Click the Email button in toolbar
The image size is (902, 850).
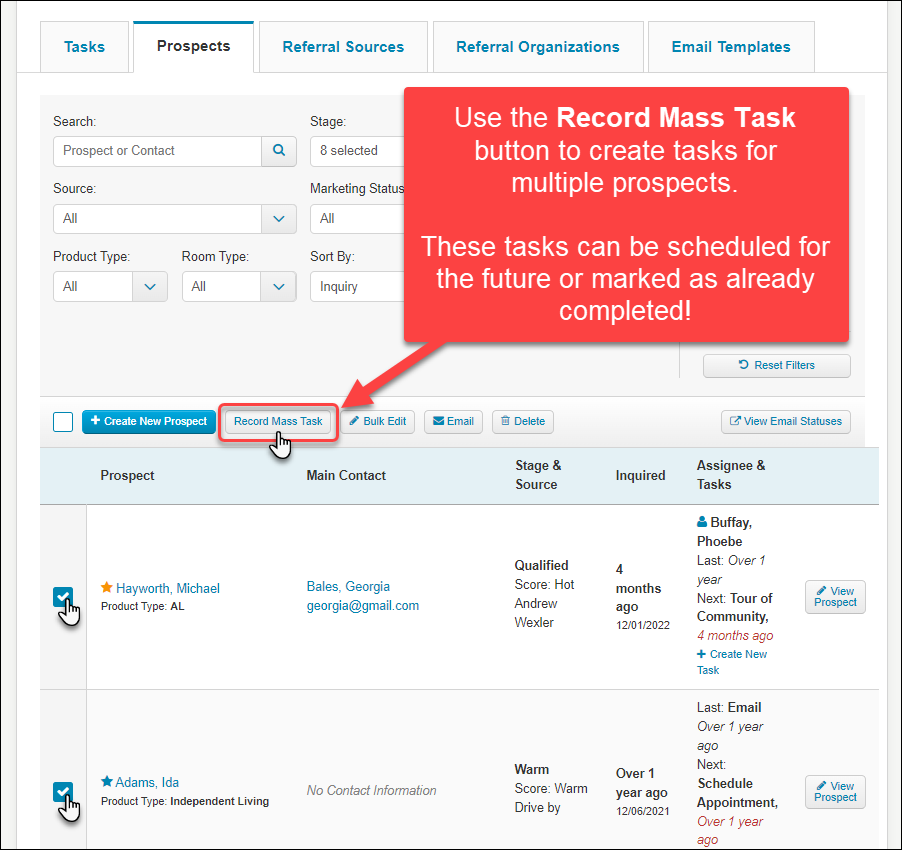(453, 422)
